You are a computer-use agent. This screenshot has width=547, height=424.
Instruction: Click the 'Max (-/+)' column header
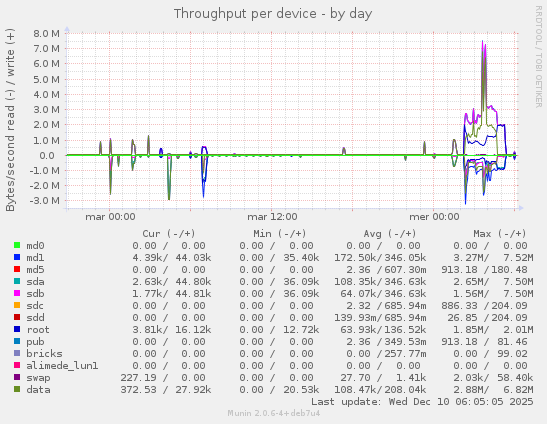click(500, 233)
